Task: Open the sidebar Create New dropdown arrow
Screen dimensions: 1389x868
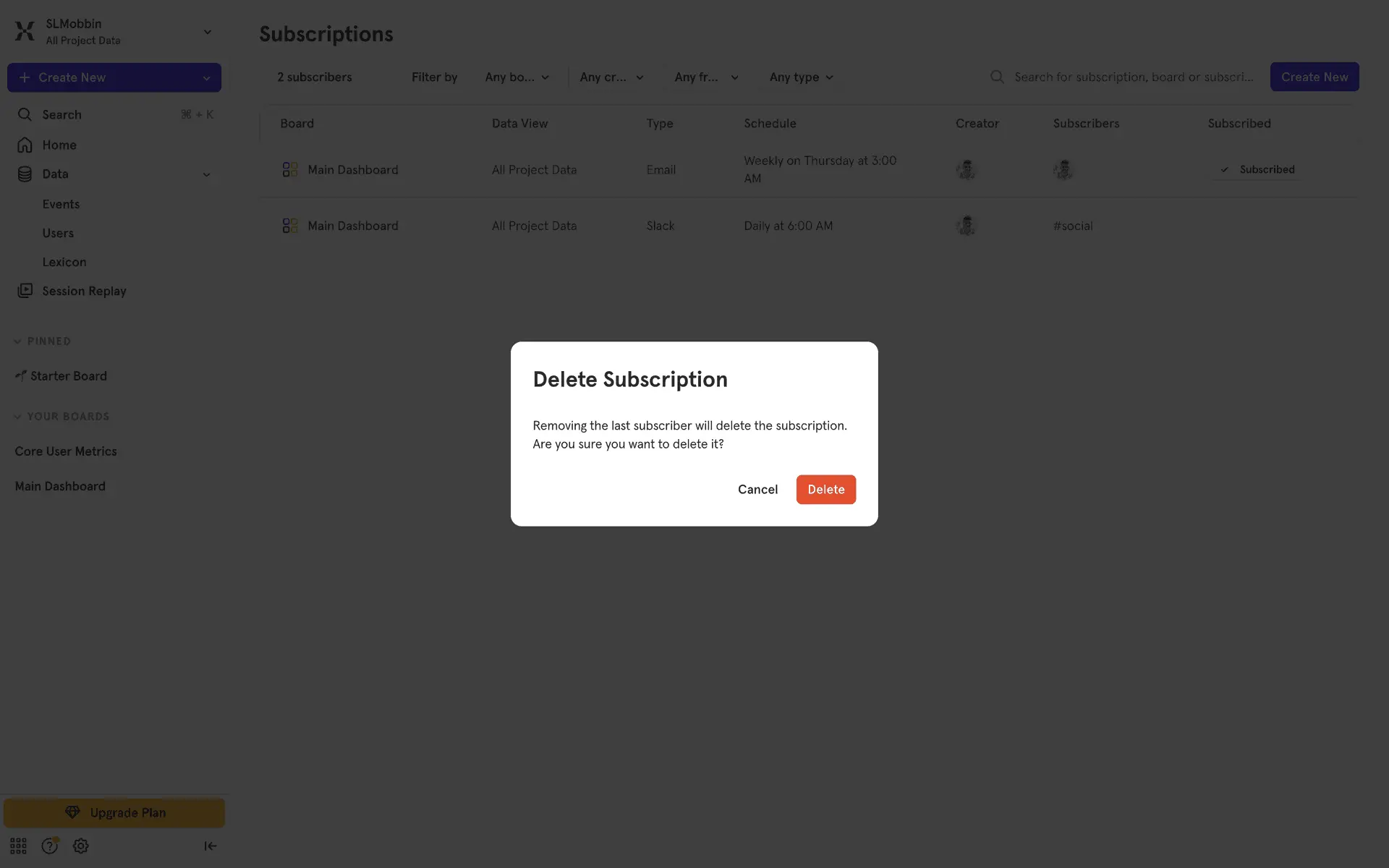Action: 206,78
